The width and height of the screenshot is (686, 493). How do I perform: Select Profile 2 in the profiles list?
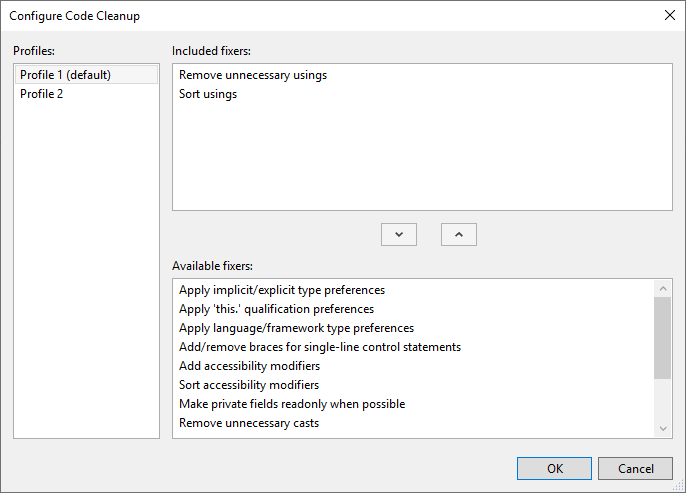coord(86,94)
